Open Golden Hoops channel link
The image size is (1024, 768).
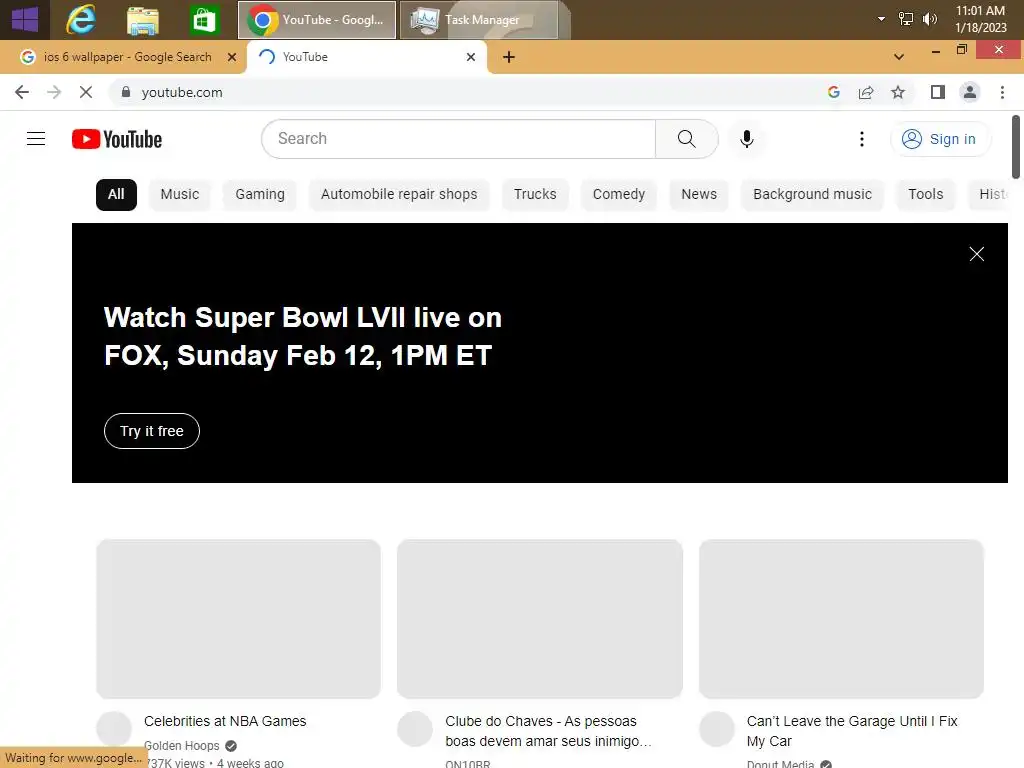coord(182,746)
